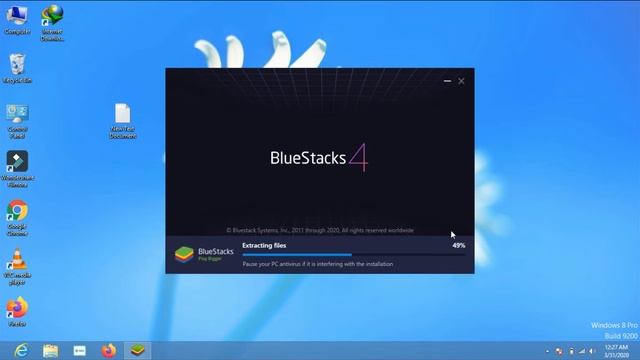This screenshot has height=360, width=640.
Task: Open the Action Center flag icon
Action: tap(559, 351)
